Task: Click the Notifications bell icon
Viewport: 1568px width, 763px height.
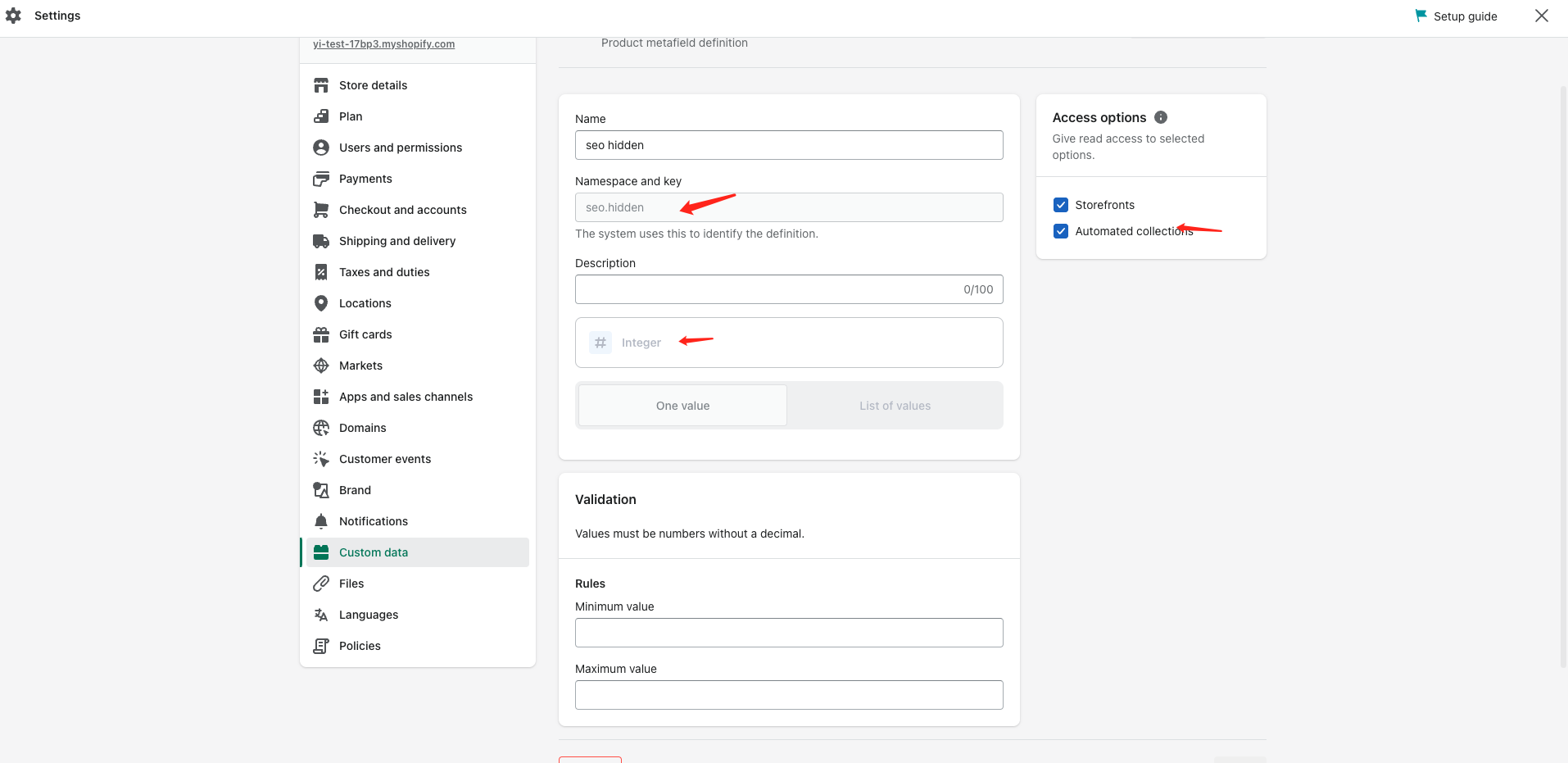Action: [x=321, y=521]
